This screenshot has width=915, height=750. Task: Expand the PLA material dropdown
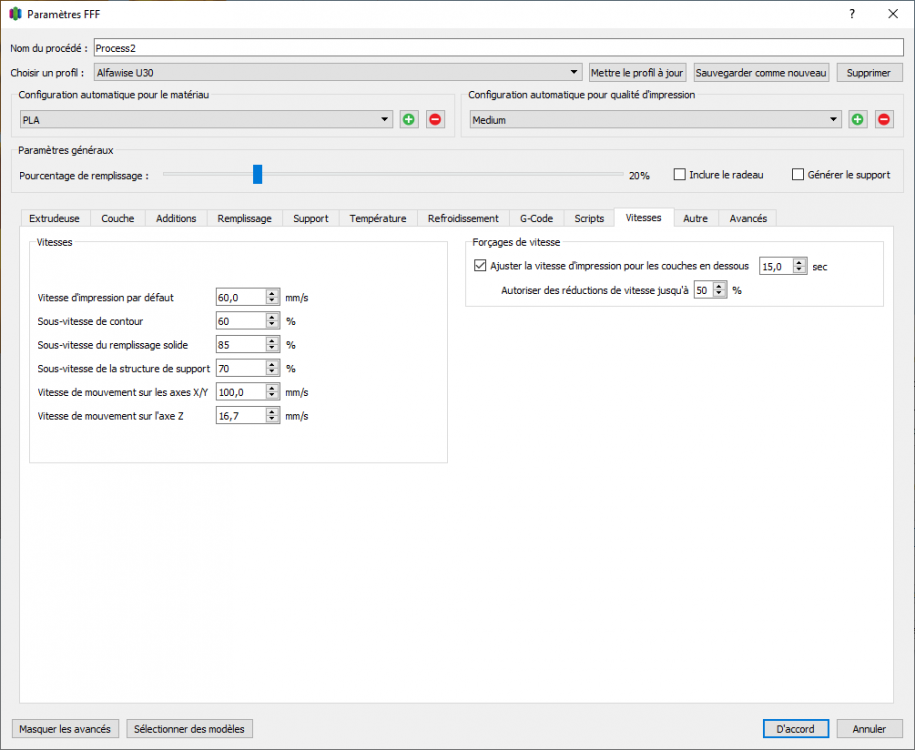tap(206, 120)
